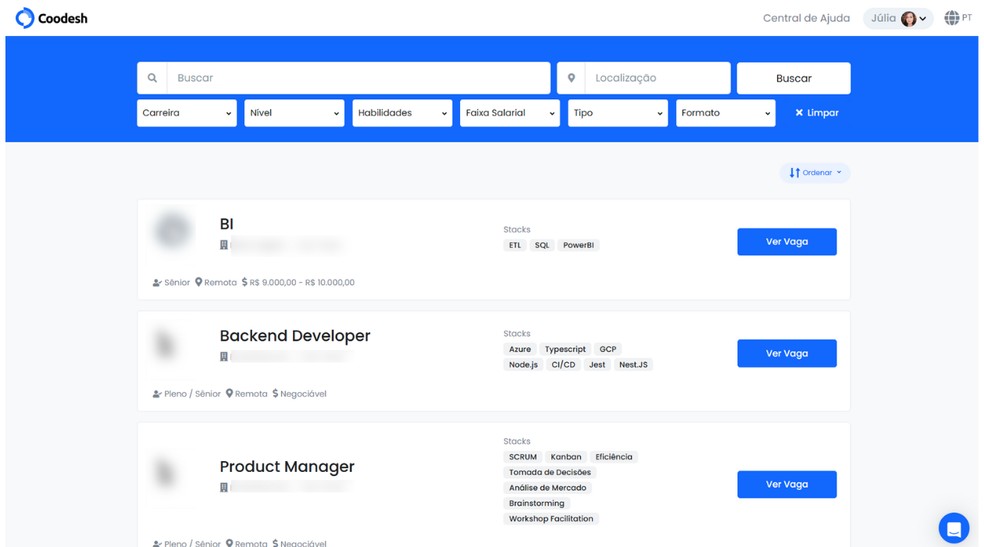The height and width of the screenshot is (547, 984).
Task: Open the Formato dropdown
Action: pos(725,113)
